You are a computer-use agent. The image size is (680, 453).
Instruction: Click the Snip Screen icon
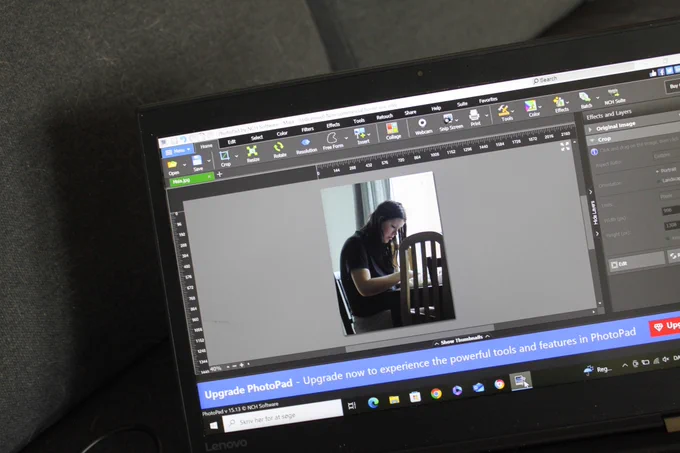click(448, 119)
